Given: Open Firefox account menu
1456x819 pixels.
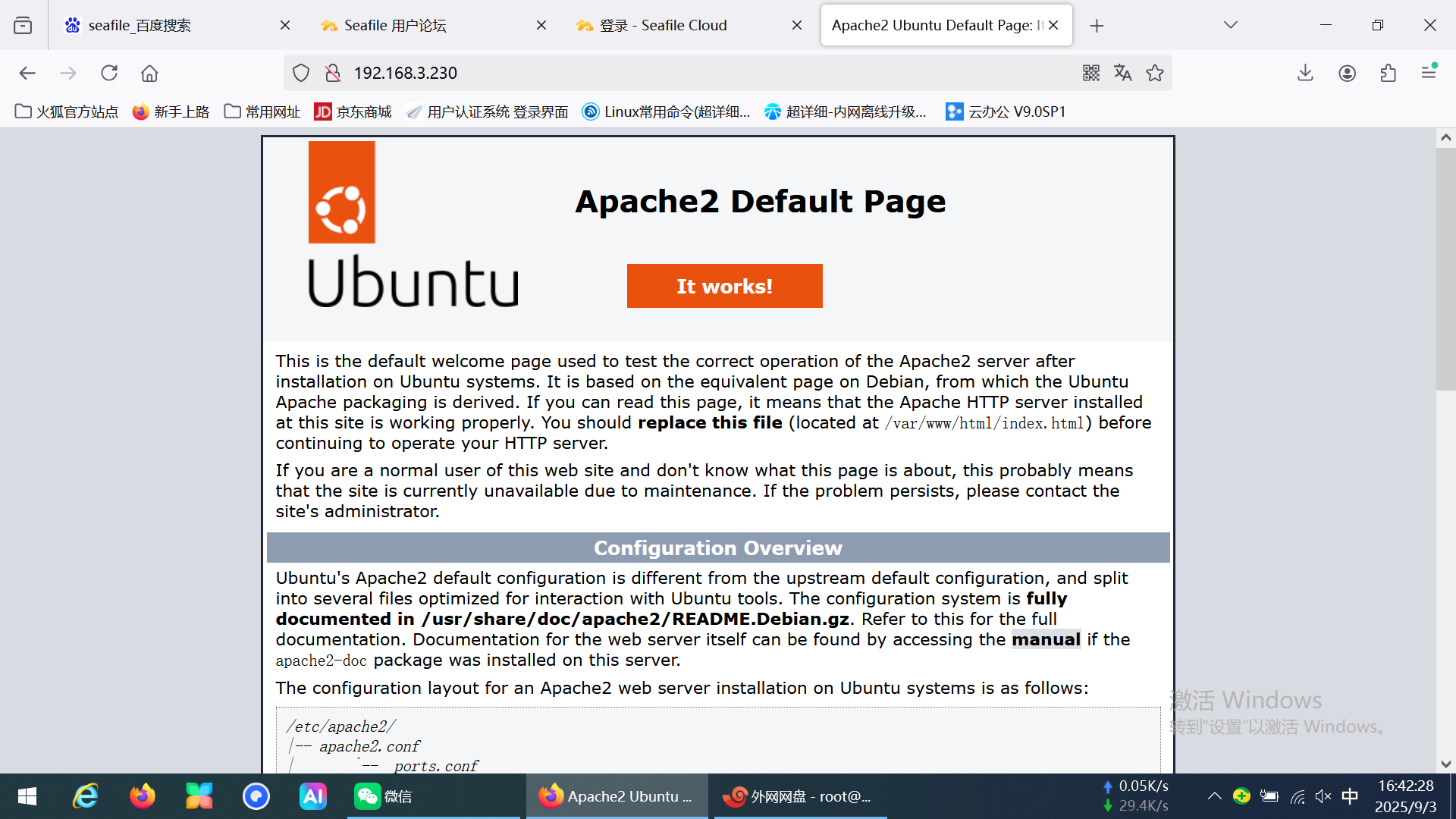Looking at the screenshot, I should tap(1347, 73).
